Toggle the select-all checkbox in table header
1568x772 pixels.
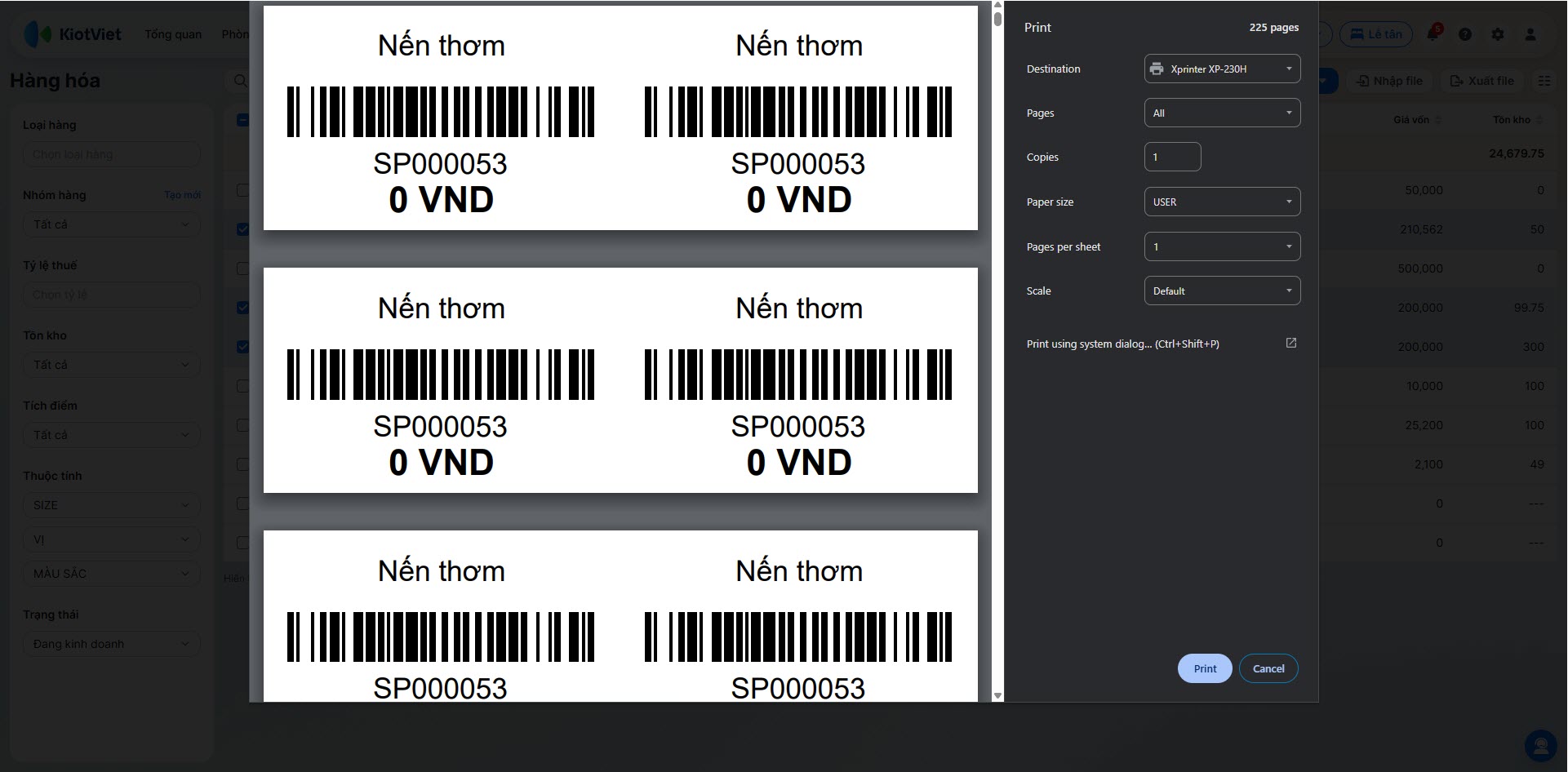(x=242, y=120)
